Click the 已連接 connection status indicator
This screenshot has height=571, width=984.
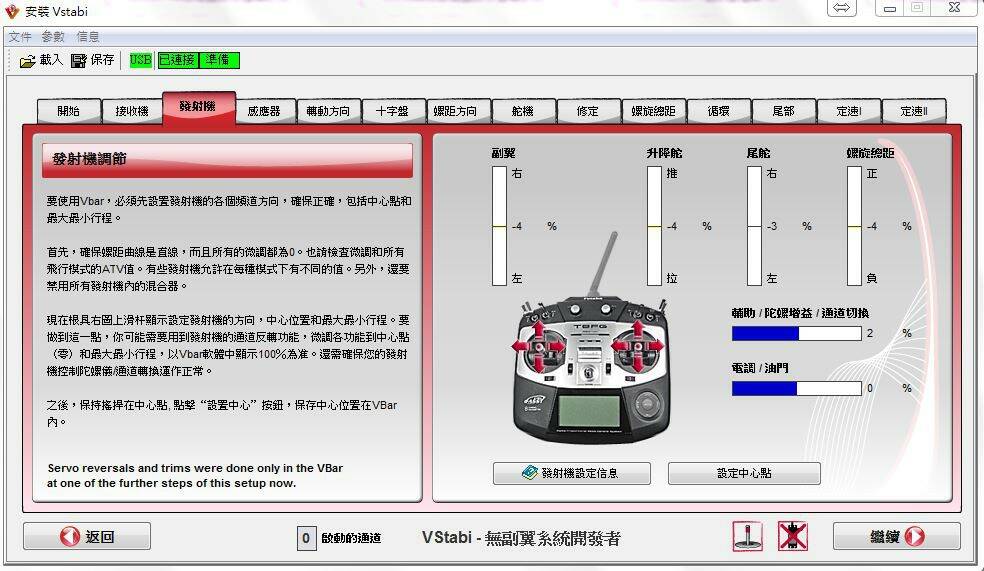178,60
